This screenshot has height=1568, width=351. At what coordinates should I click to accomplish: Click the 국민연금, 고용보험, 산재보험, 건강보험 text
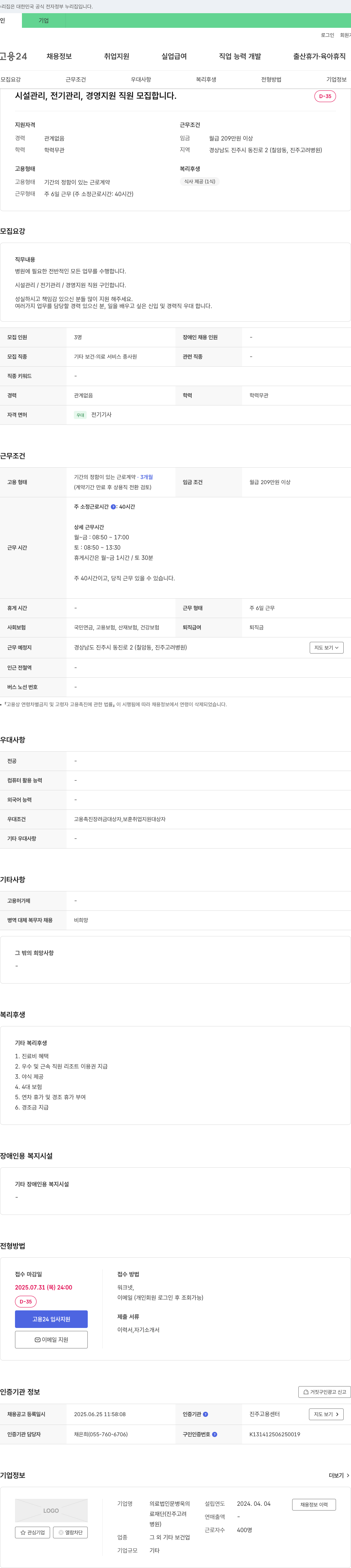(117, 628)
